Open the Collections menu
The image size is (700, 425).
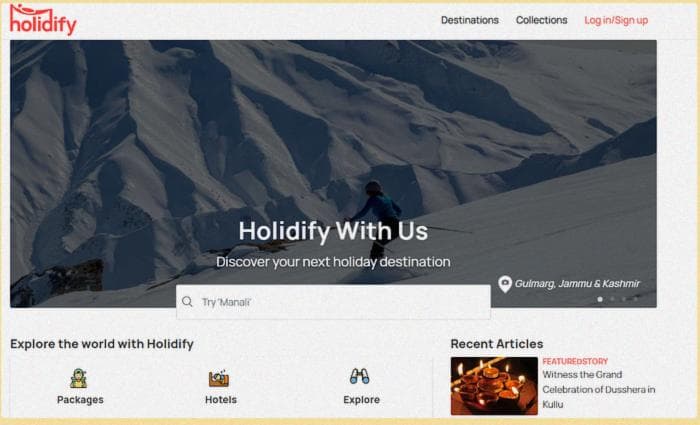[x=542, y=20]
